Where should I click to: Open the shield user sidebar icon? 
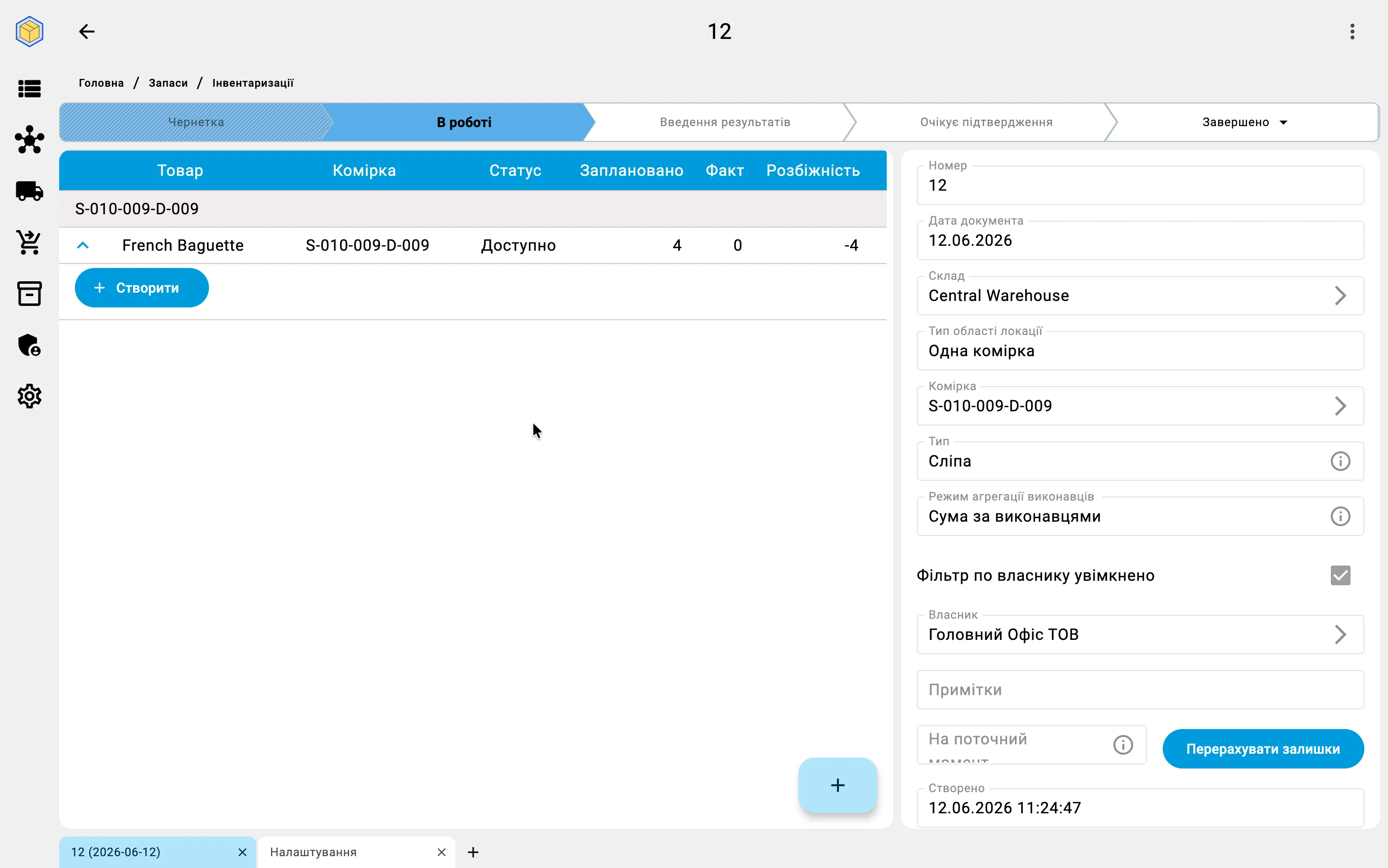pos(29,345)
